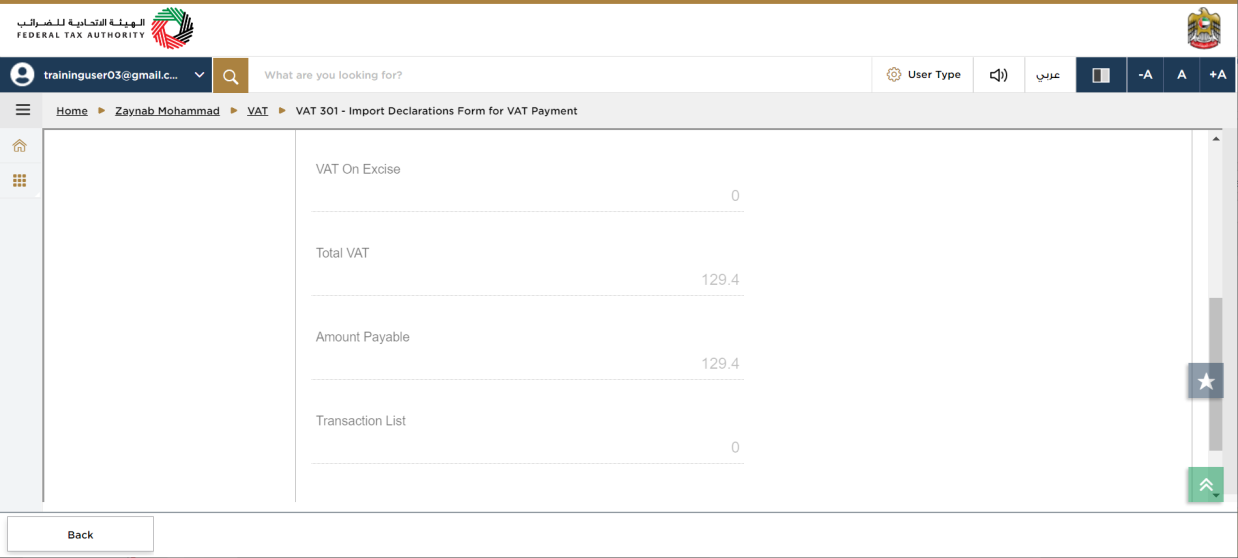This screenshot has width=1238, height=558.
Task: Click the user profile avatar icon
Action: click(22, 75)
